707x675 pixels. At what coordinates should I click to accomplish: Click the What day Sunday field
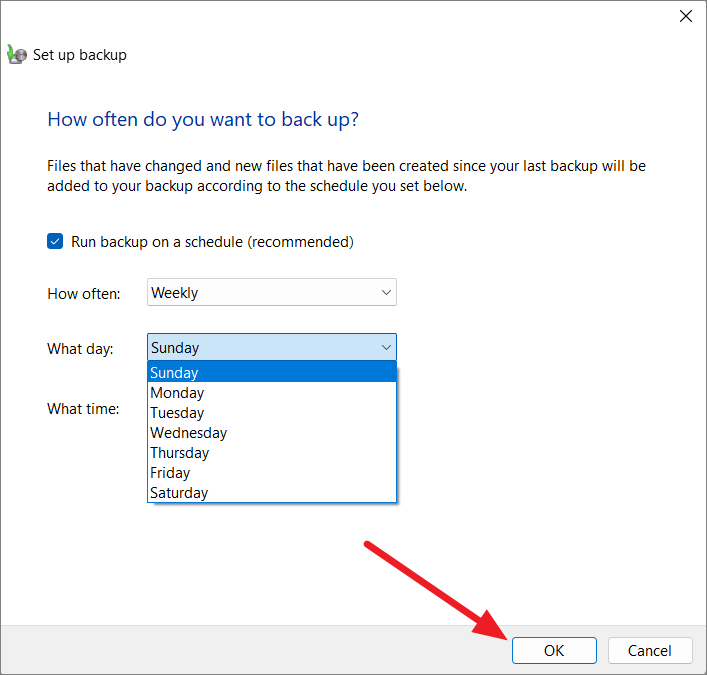(271, 347)
